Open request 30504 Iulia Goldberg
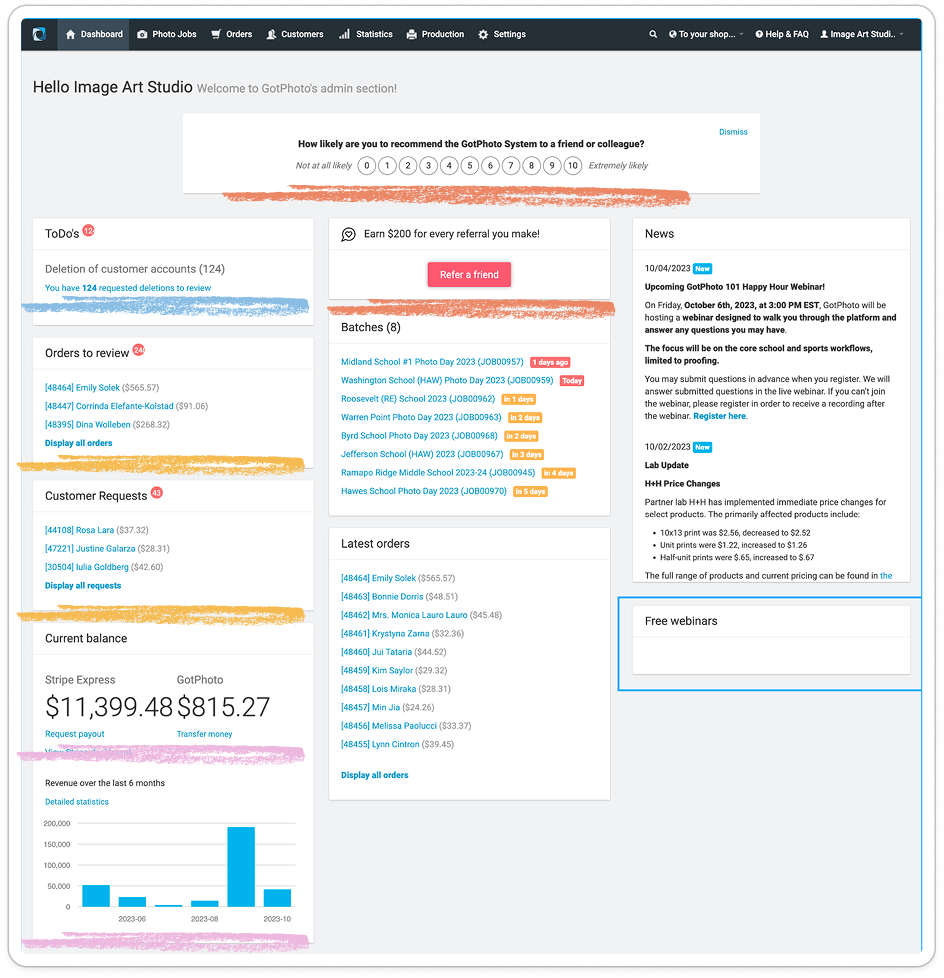Image resolution: width=944 pixels, height=978 pixels. (87, 567)
